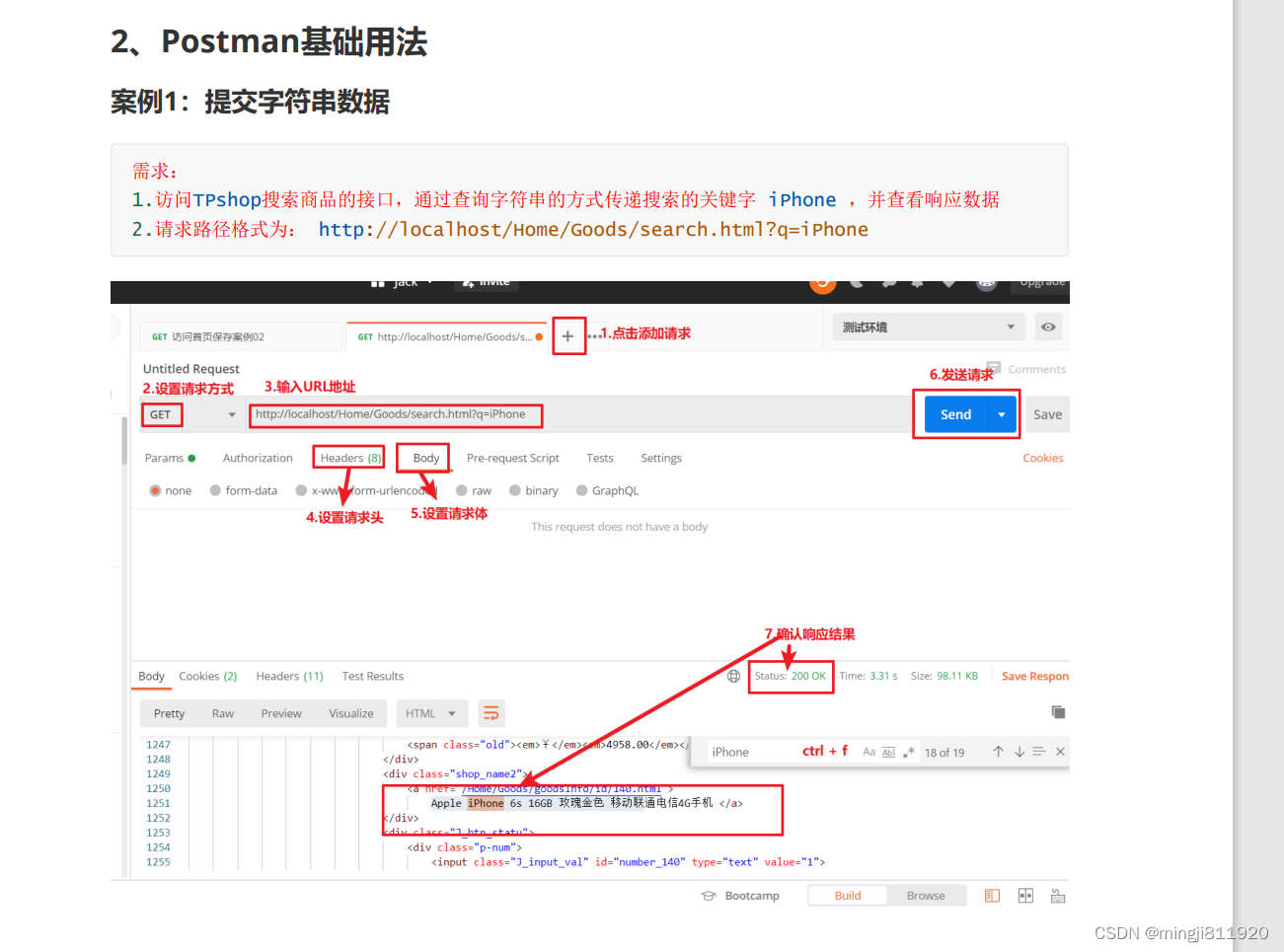Expand the Send button arrow options
1284x952 pixels.
1002,414
